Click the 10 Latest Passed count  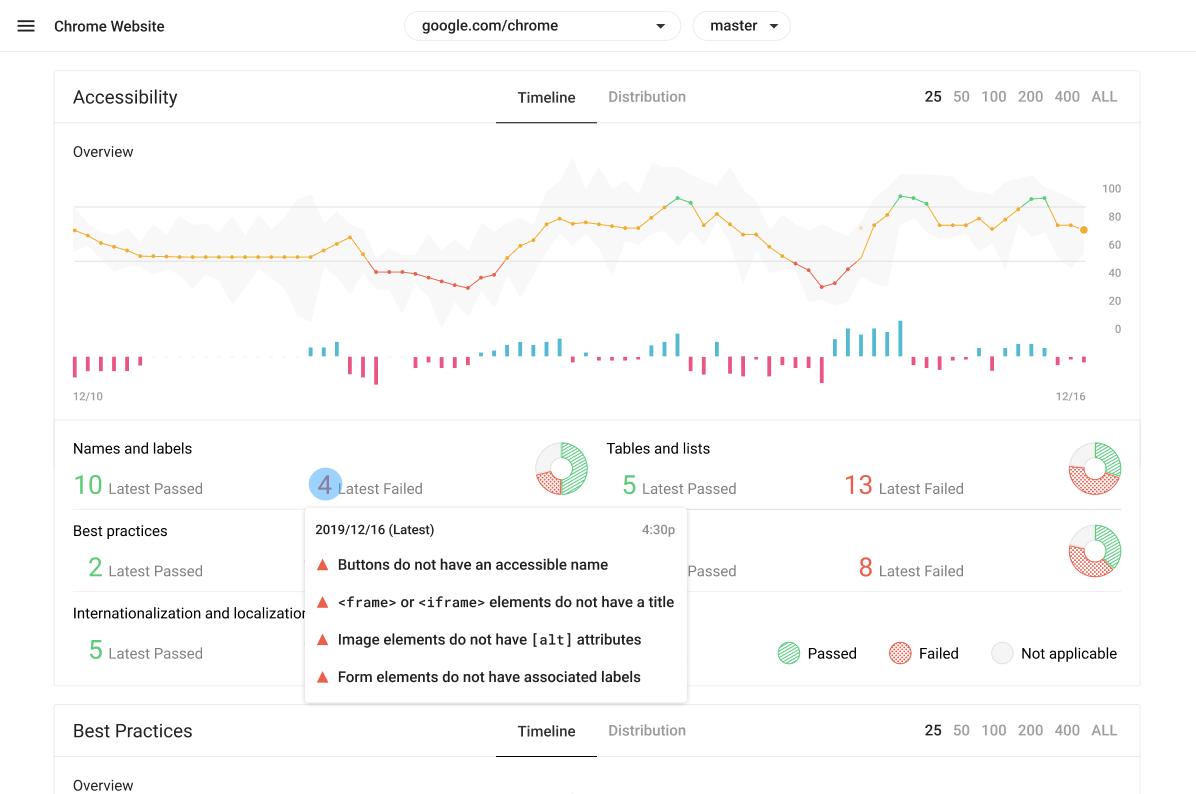coord(138,486)
